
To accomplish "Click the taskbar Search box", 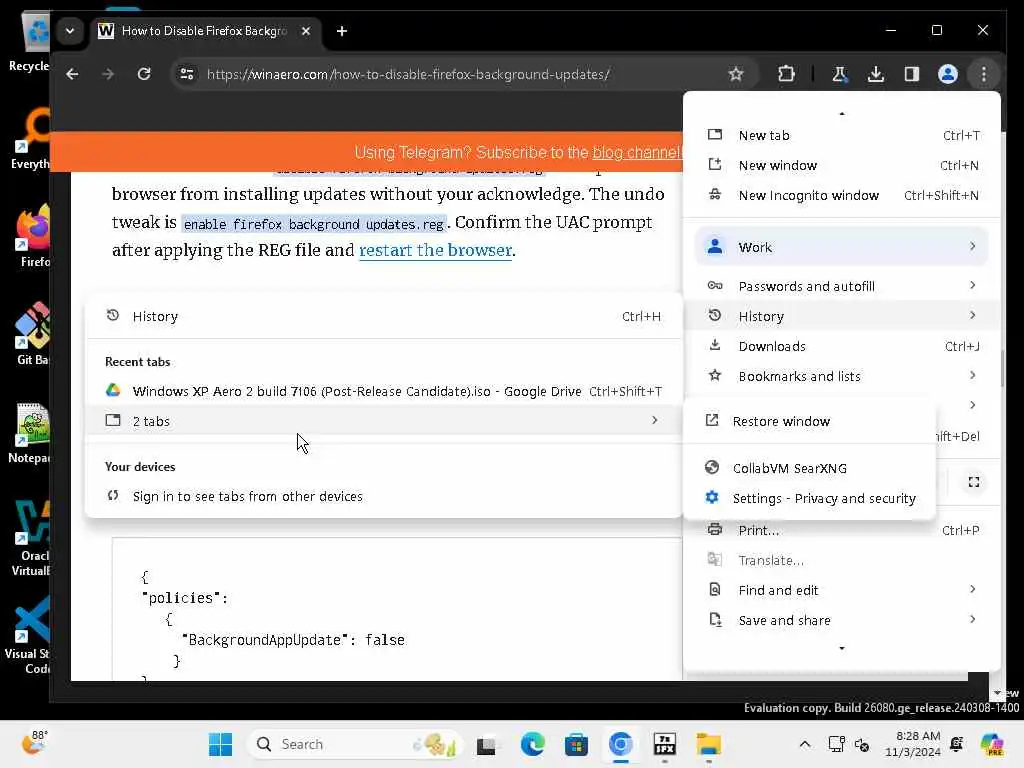I will pyautogui.click(x=355, y=744).
